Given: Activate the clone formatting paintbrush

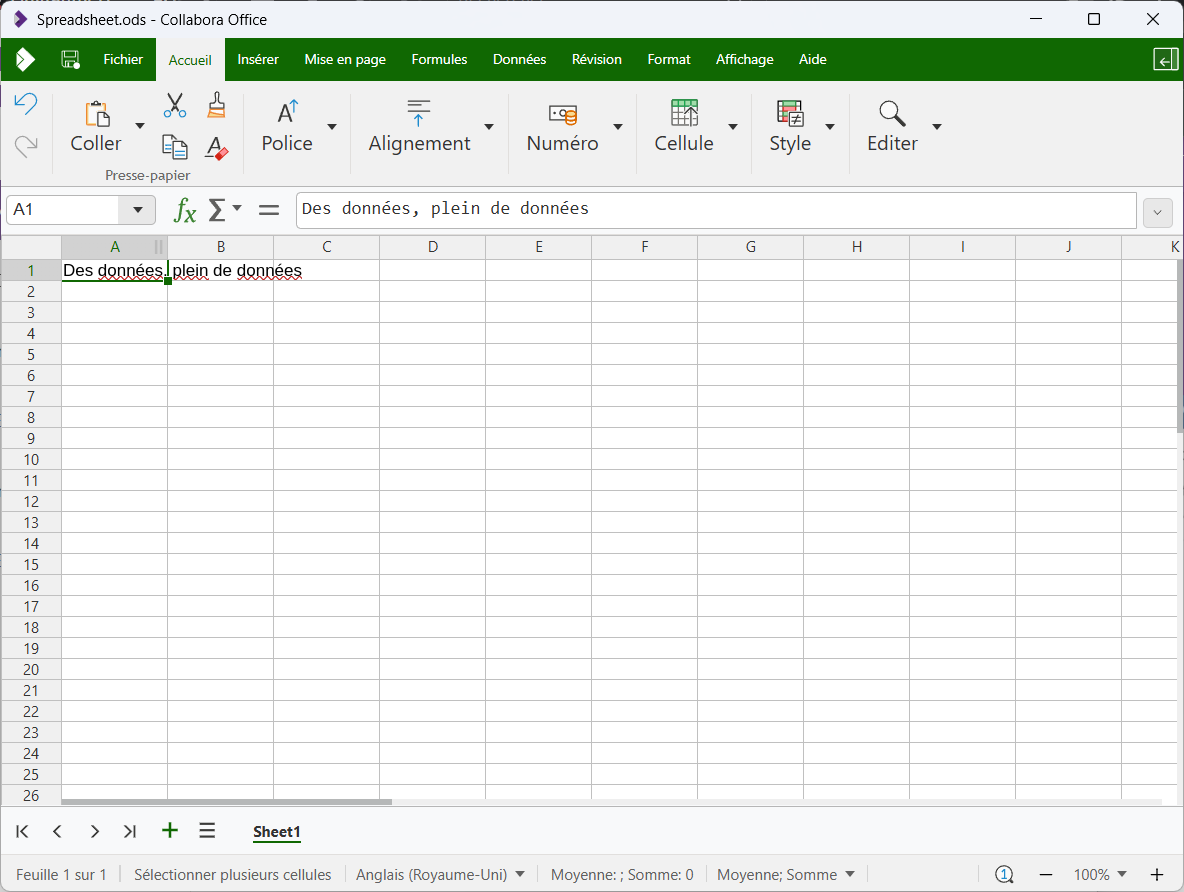Looking at the screenshot, I should pos(216,105).
